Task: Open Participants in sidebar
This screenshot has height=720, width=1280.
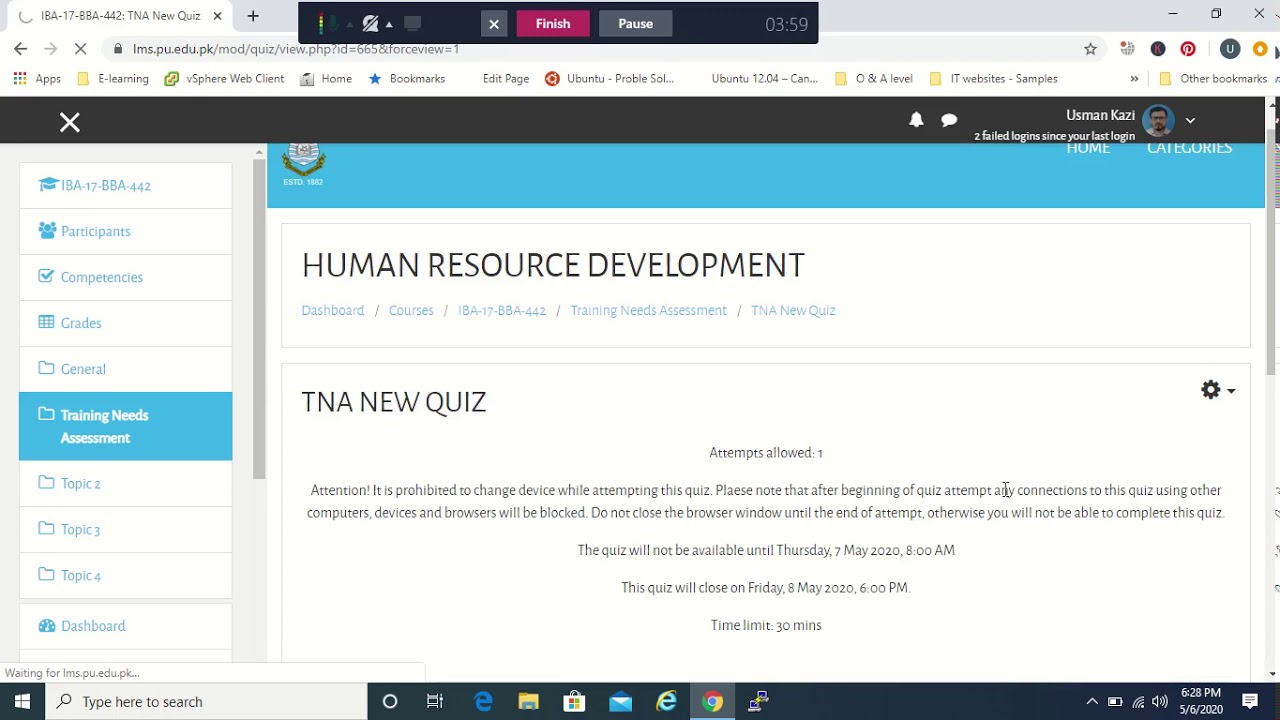Action: click(125, 231)
